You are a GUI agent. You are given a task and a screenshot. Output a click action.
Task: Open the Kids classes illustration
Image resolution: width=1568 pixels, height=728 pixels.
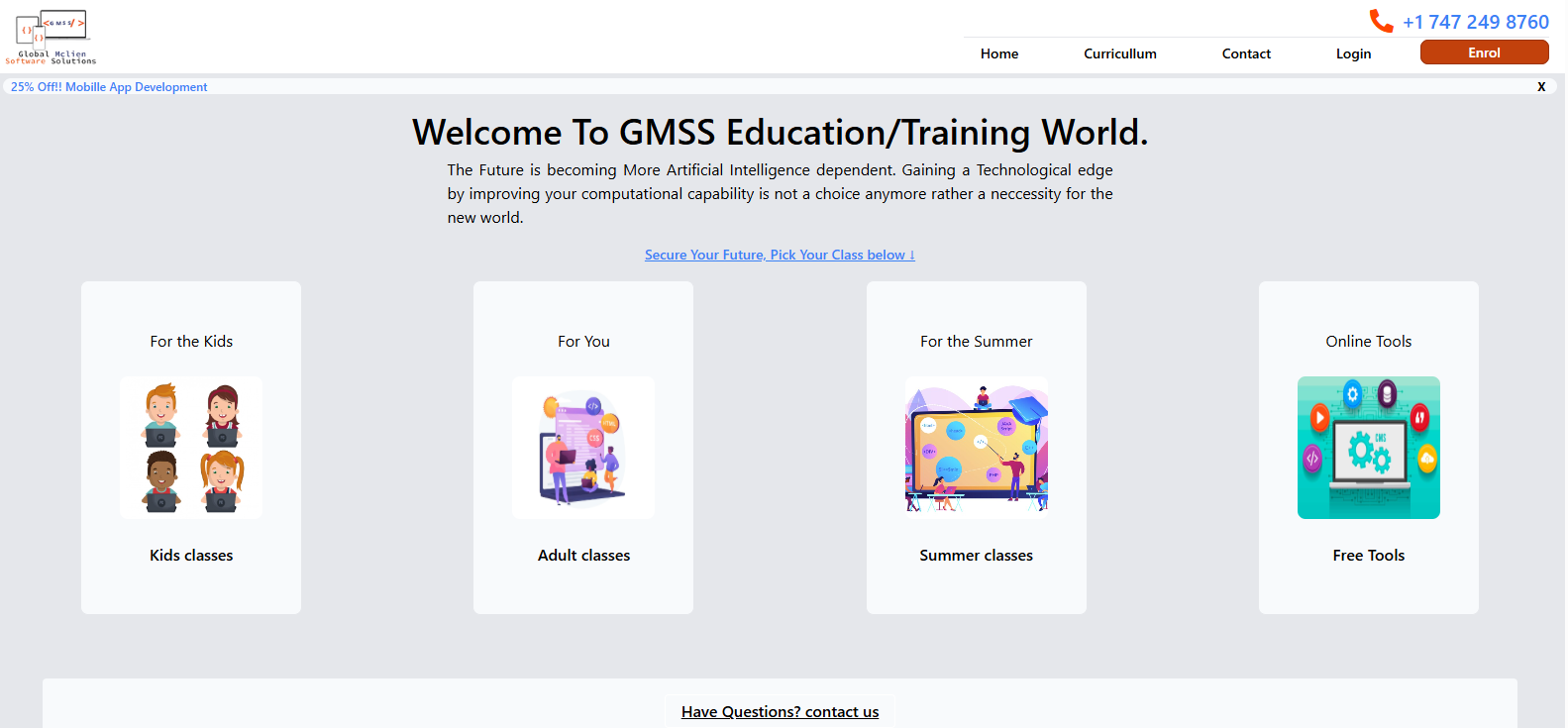click(x=191, y=448)
